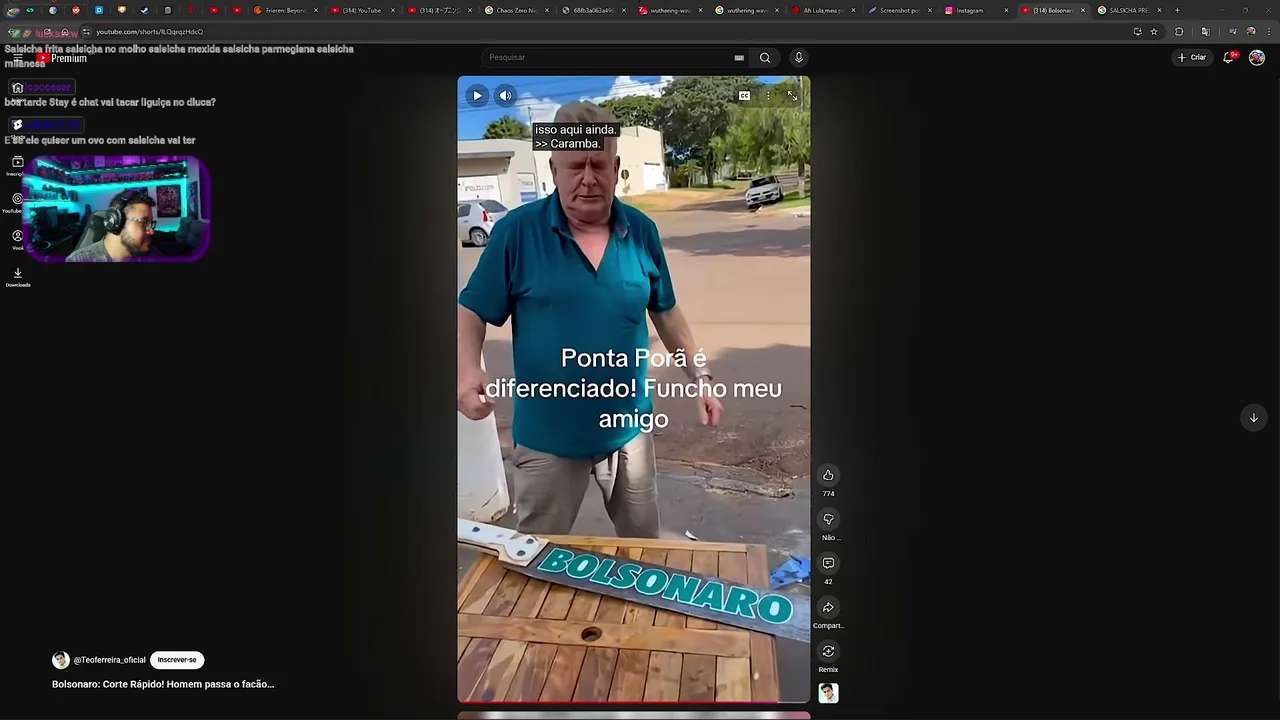Close the '(314) Bolsonaro' active tab

[x=1083, y=10]
